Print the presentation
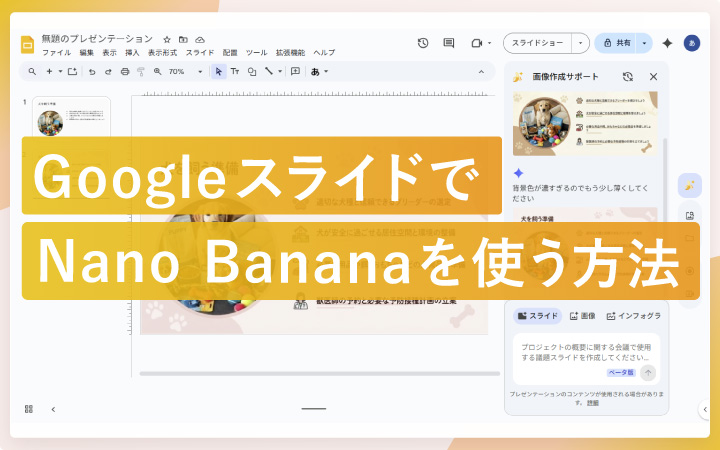Screen dimensions: 720x450 [x=125, y=72]
